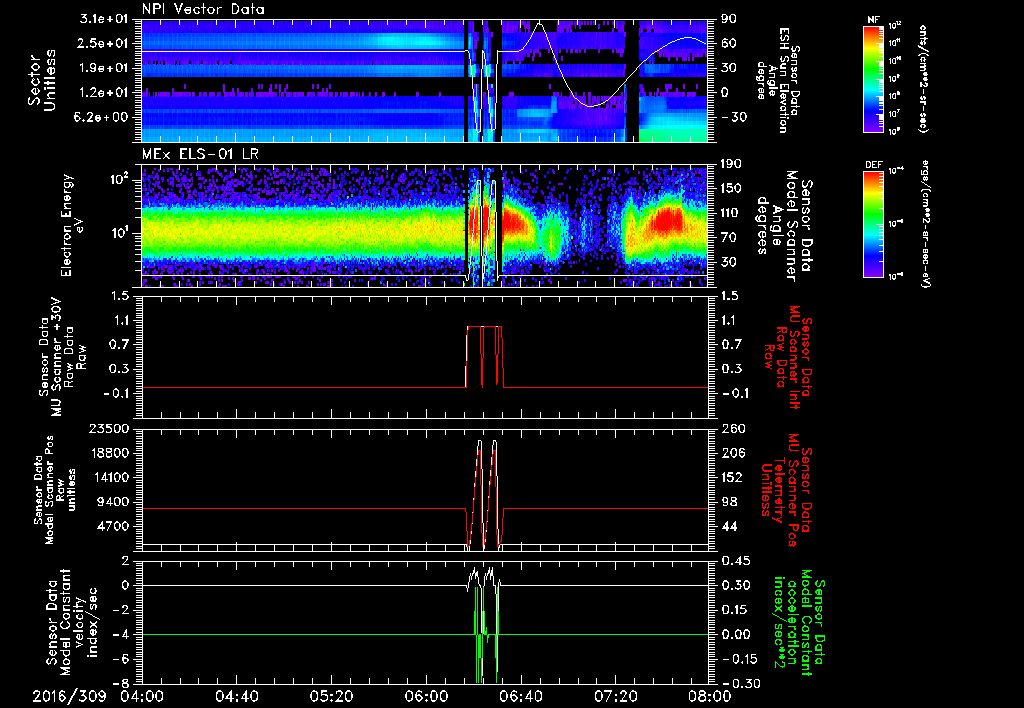This screenshot has height=708, width=1024.
Task: Click the DEF color scale bar
Action: pos(874,224)
